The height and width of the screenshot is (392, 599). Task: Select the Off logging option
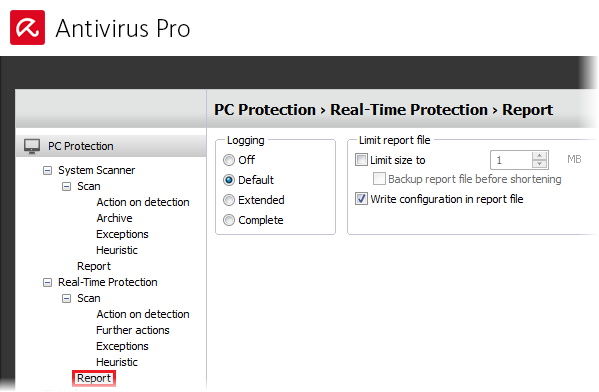click(229, 160)
